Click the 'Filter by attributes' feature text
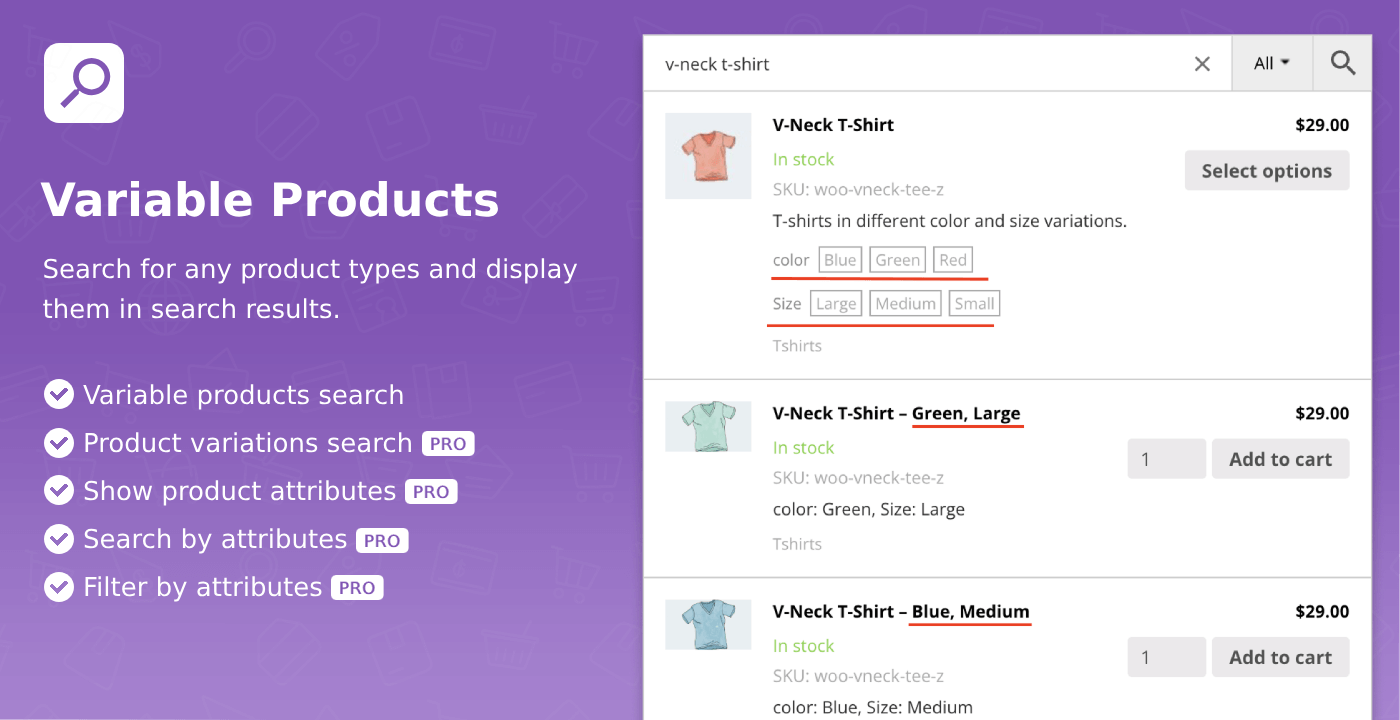The image size is (1400, 720). point(203,587)
